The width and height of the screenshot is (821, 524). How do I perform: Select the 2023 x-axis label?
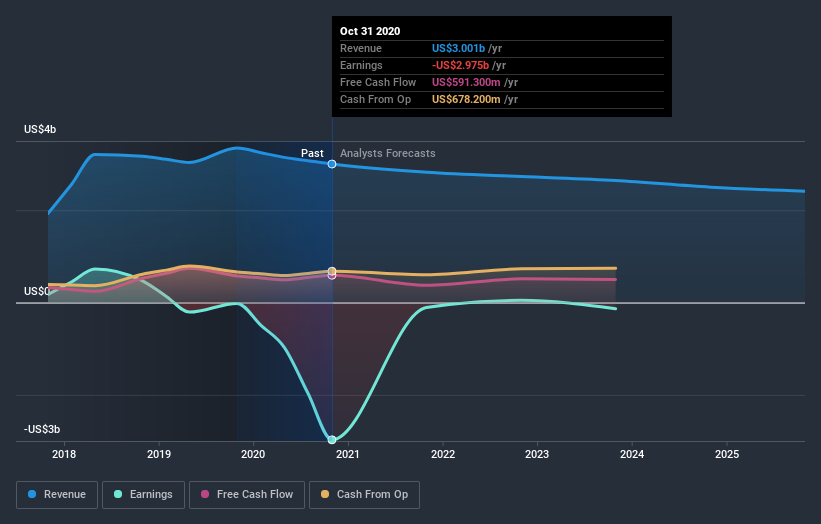(x=537, y=454)
